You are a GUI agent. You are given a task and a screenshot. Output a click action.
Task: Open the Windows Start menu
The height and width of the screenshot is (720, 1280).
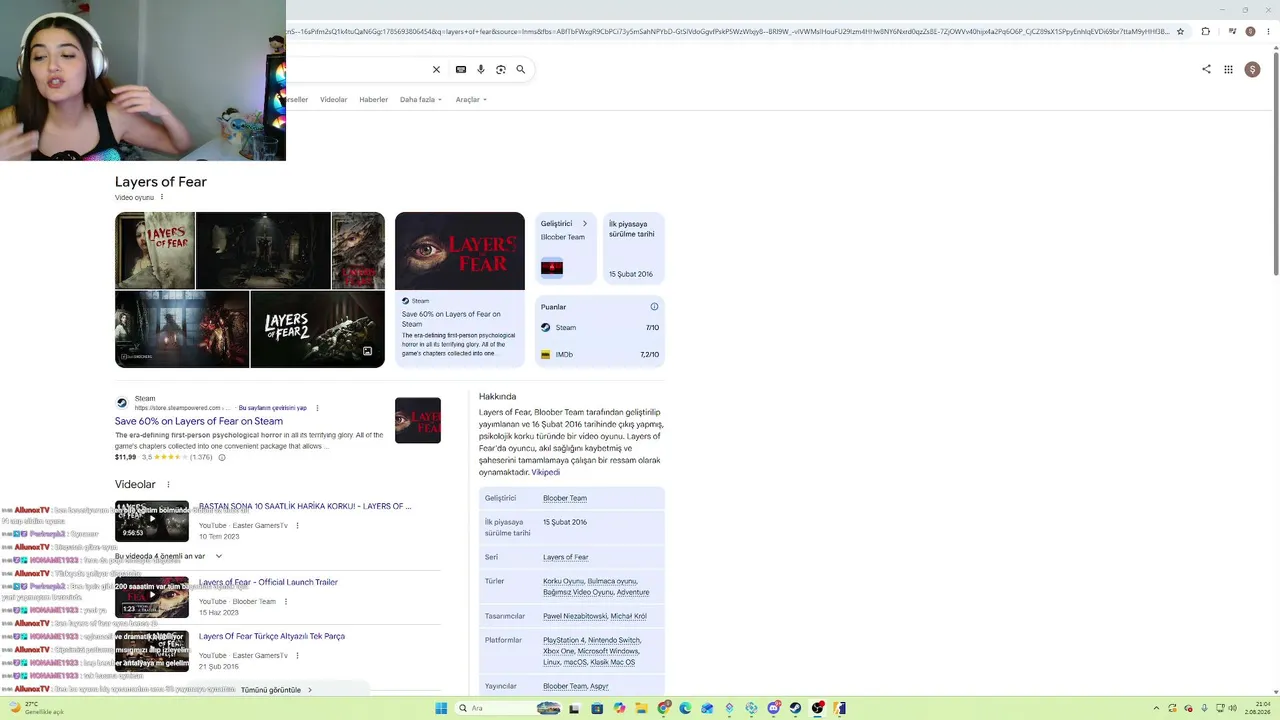tap(441, 708)
